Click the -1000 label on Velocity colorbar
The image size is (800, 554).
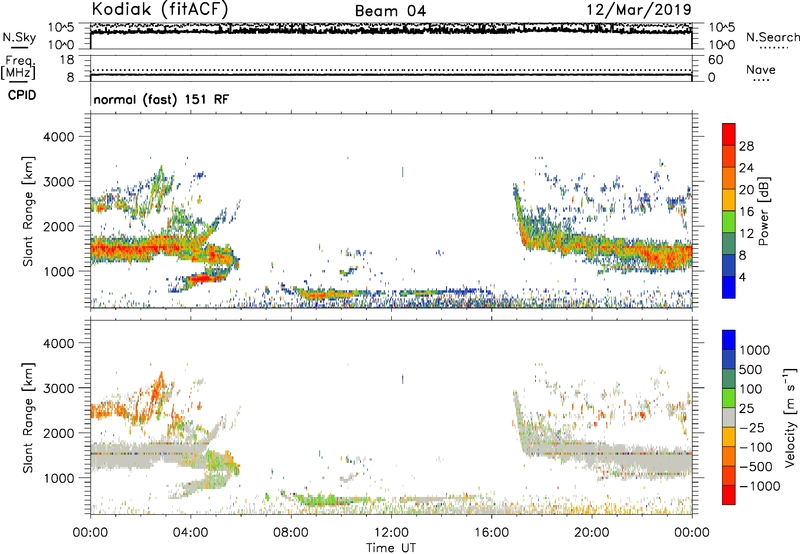(x=760, y=486)
